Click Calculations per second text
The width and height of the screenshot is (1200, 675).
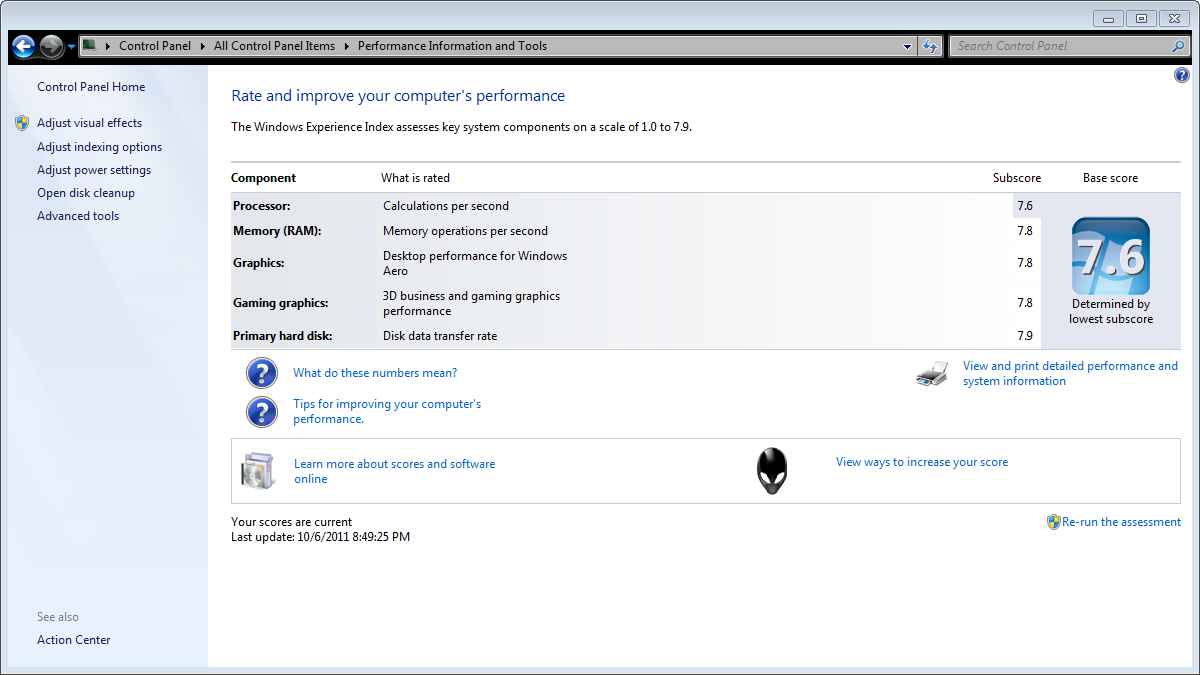click(x=446, y=206)
